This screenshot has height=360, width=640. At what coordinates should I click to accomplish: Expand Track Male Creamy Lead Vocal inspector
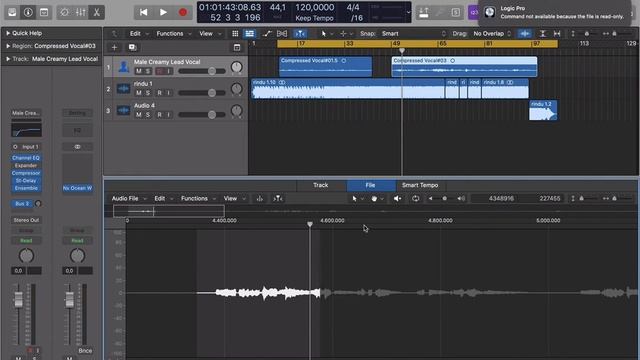(x=8, y=59)
